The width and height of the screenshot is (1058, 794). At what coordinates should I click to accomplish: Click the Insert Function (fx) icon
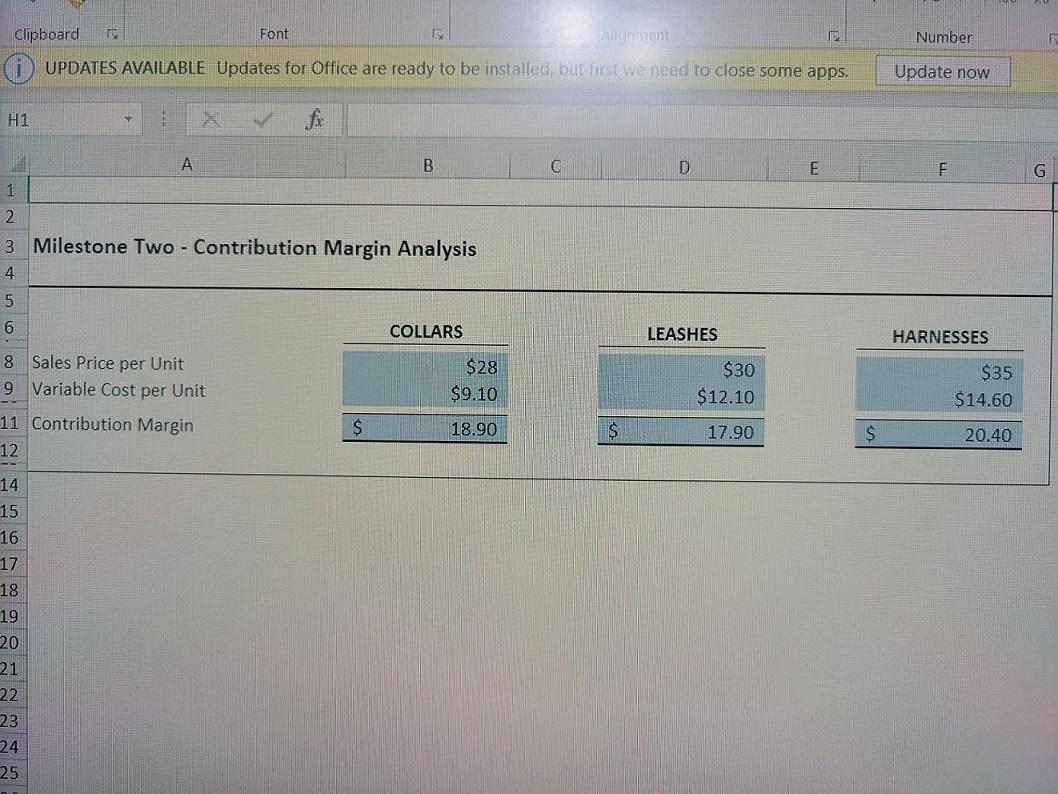coord(315,119)
